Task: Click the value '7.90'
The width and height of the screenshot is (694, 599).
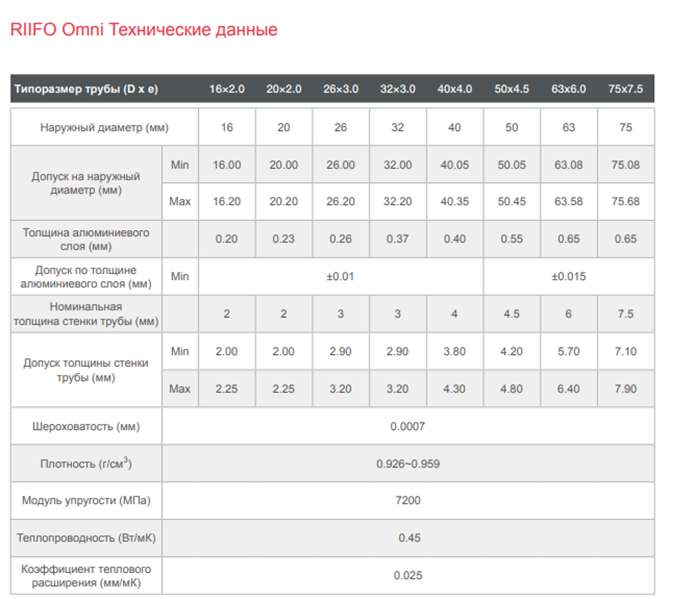Action: pyautogui.click(x=625, y=389)
